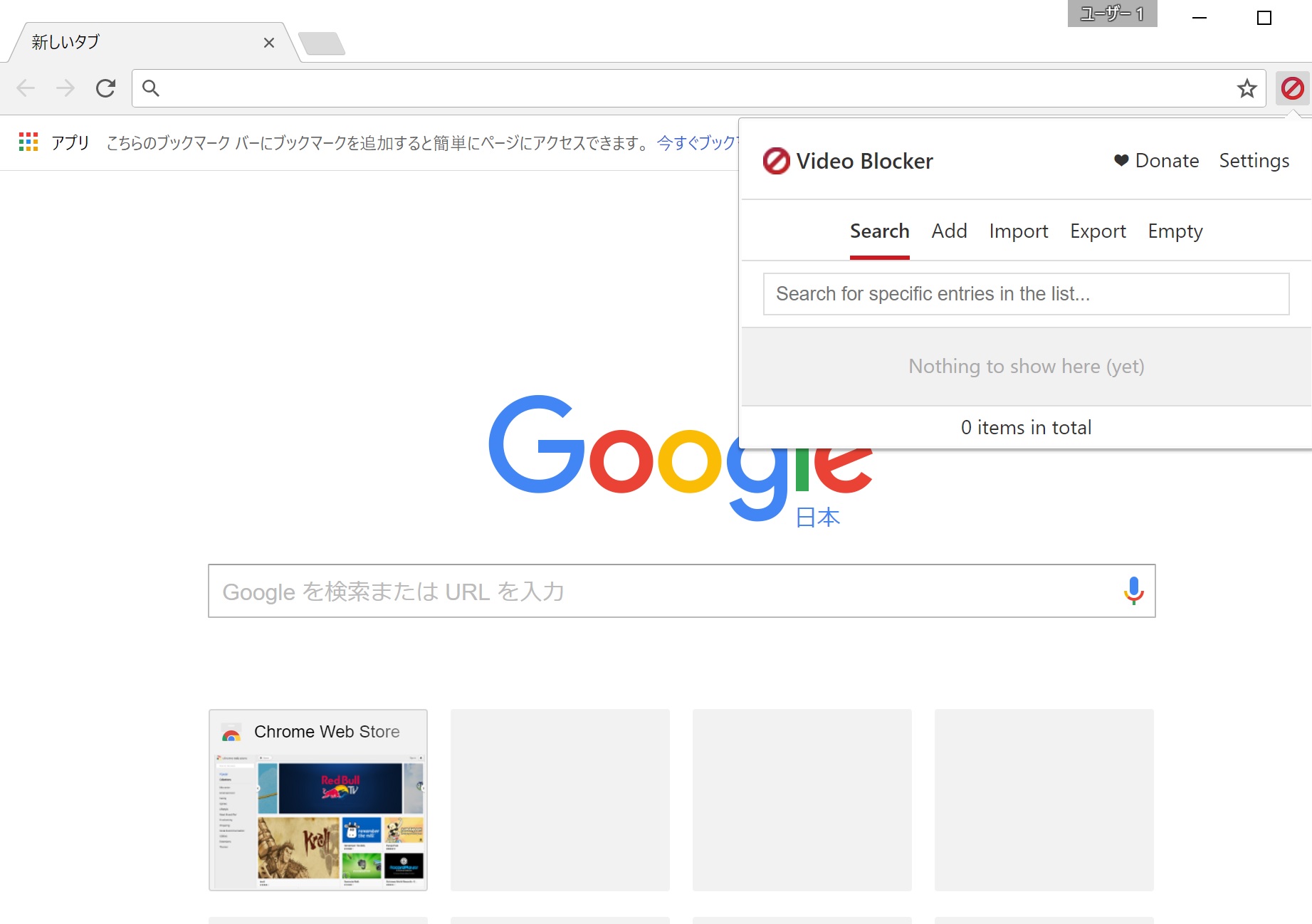Open the Apps grid icon in bookmarks bar
The image size is (1312, 924).
click(x=28, y=142)
